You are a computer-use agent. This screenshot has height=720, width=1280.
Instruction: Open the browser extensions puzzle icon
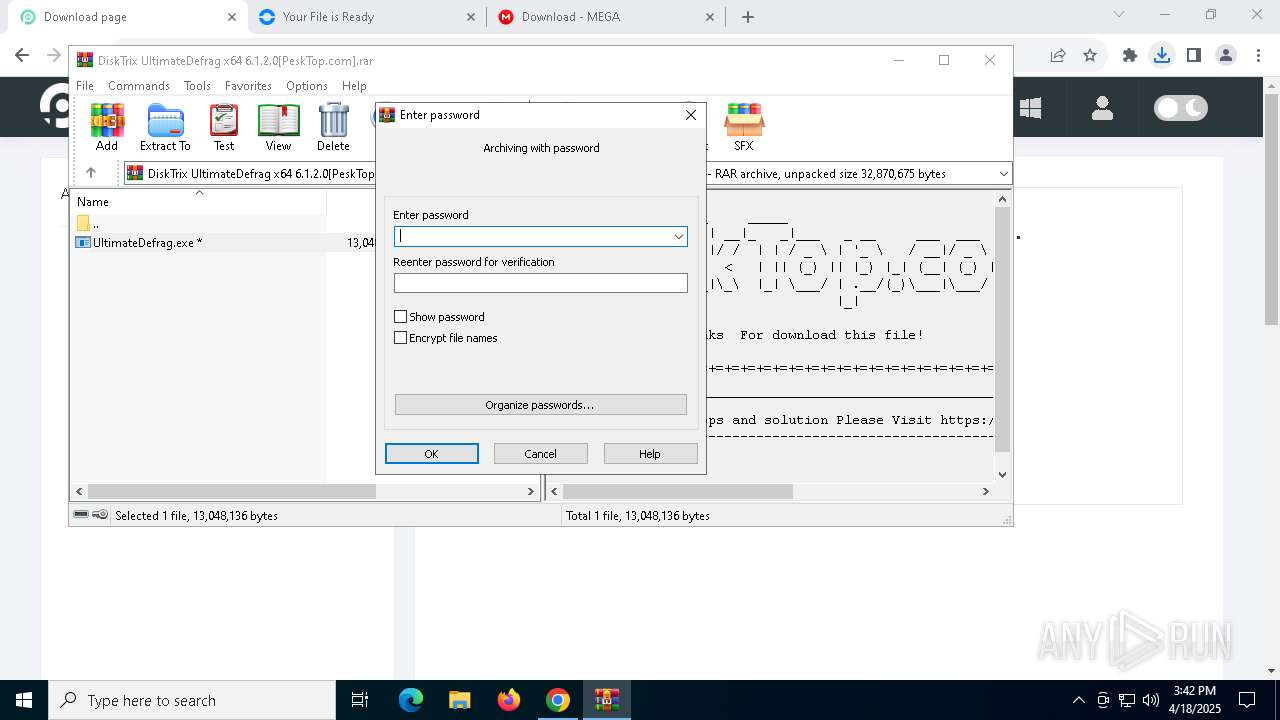point(1130,56)
